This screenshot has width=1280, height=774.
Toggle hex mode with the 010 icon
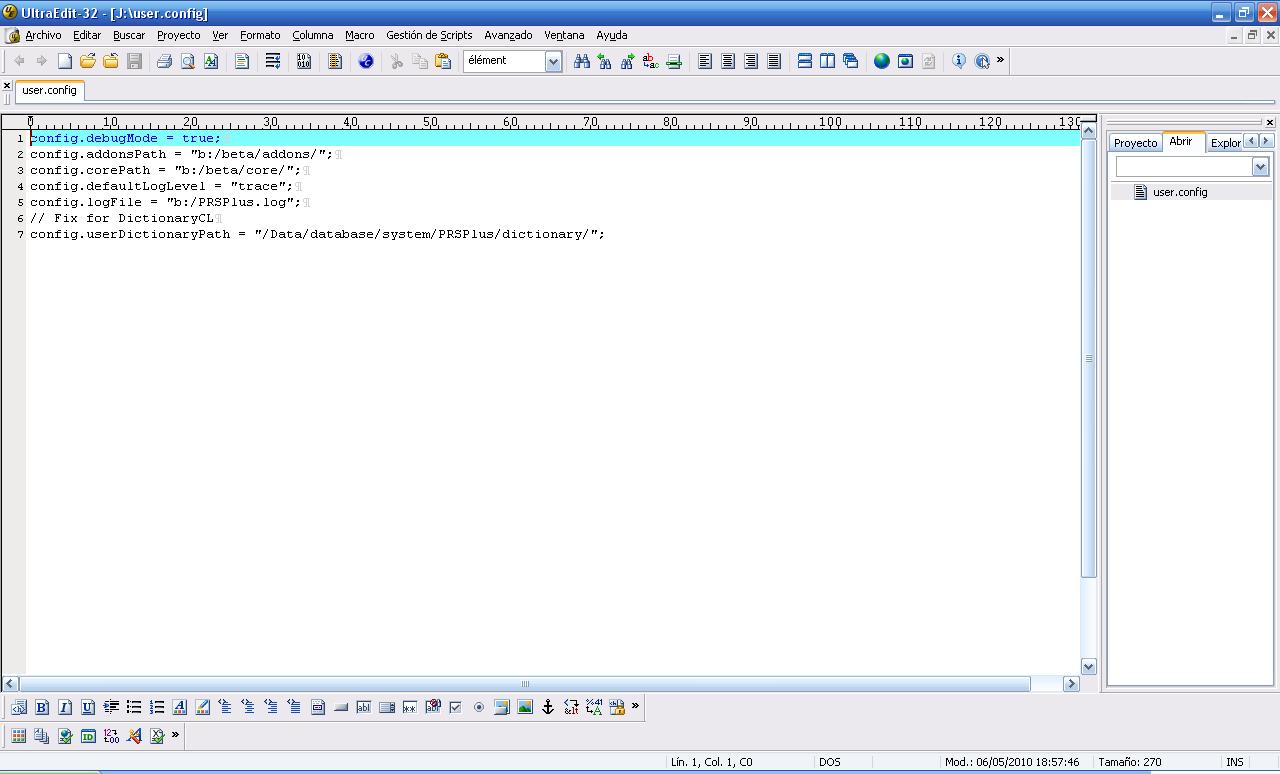[304, 61]
